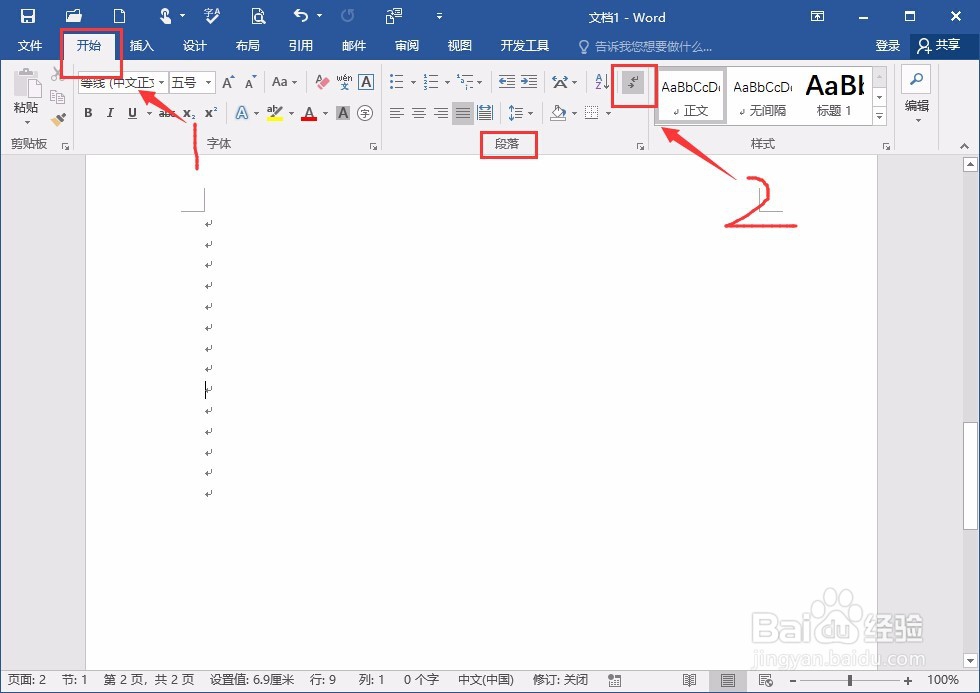The width and height of the screenshot is (980, 693).
Task: Apply 正文 (Normal) style
Action: [691, 96]
